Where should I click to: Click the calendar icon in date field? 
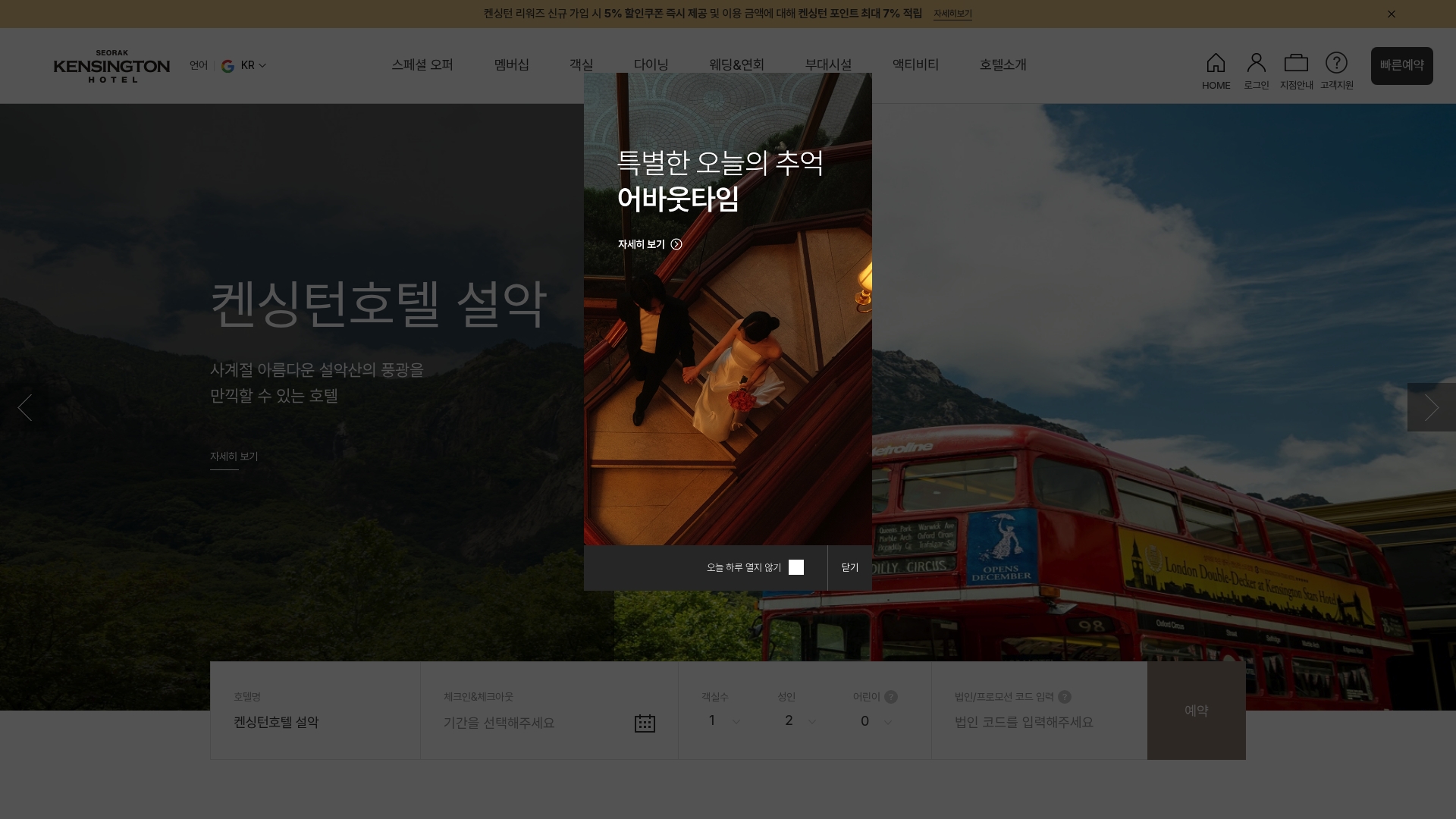click(645, 723)
